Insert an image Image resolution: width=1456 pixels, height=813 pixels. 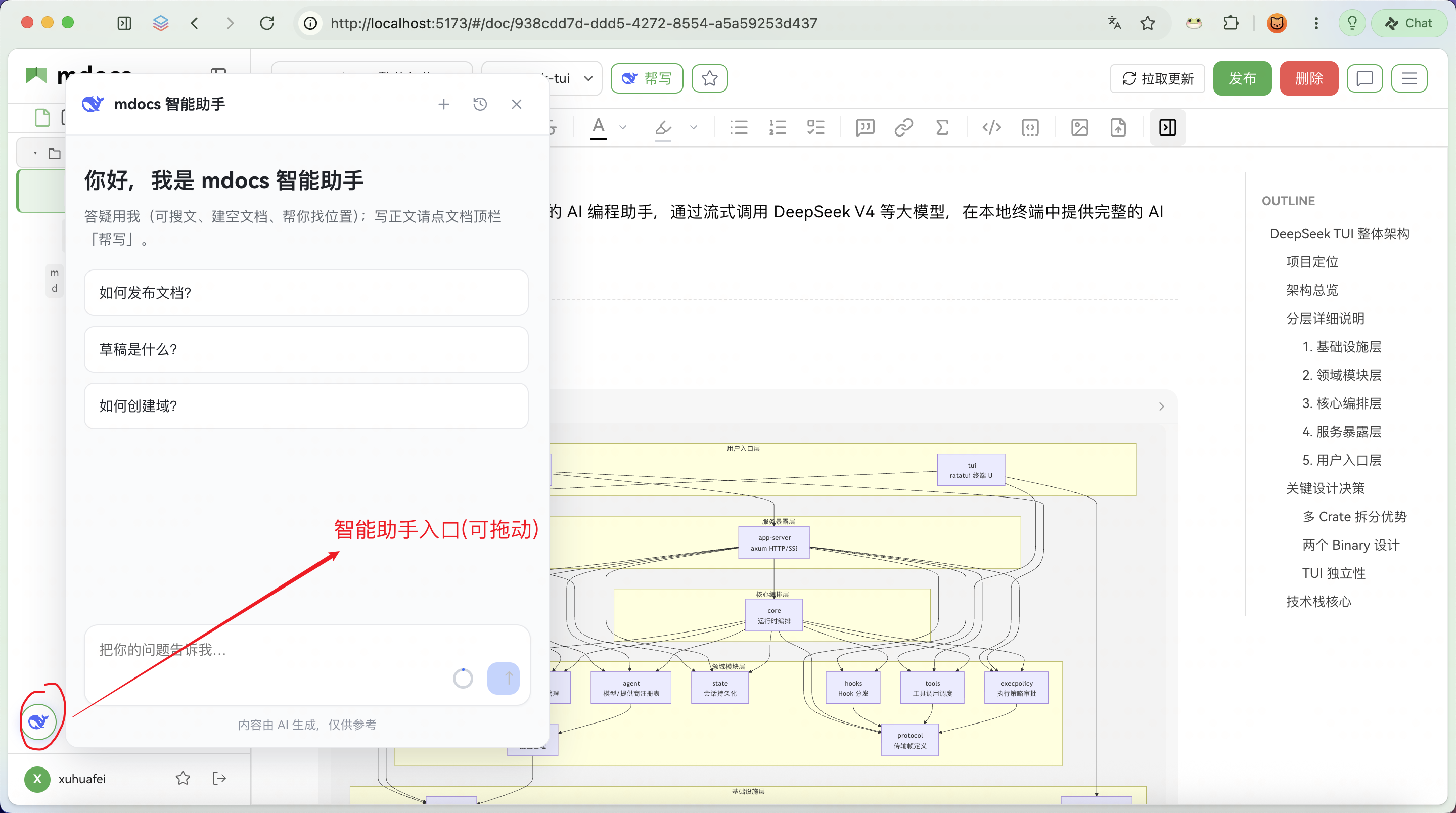click(1079, 127)
